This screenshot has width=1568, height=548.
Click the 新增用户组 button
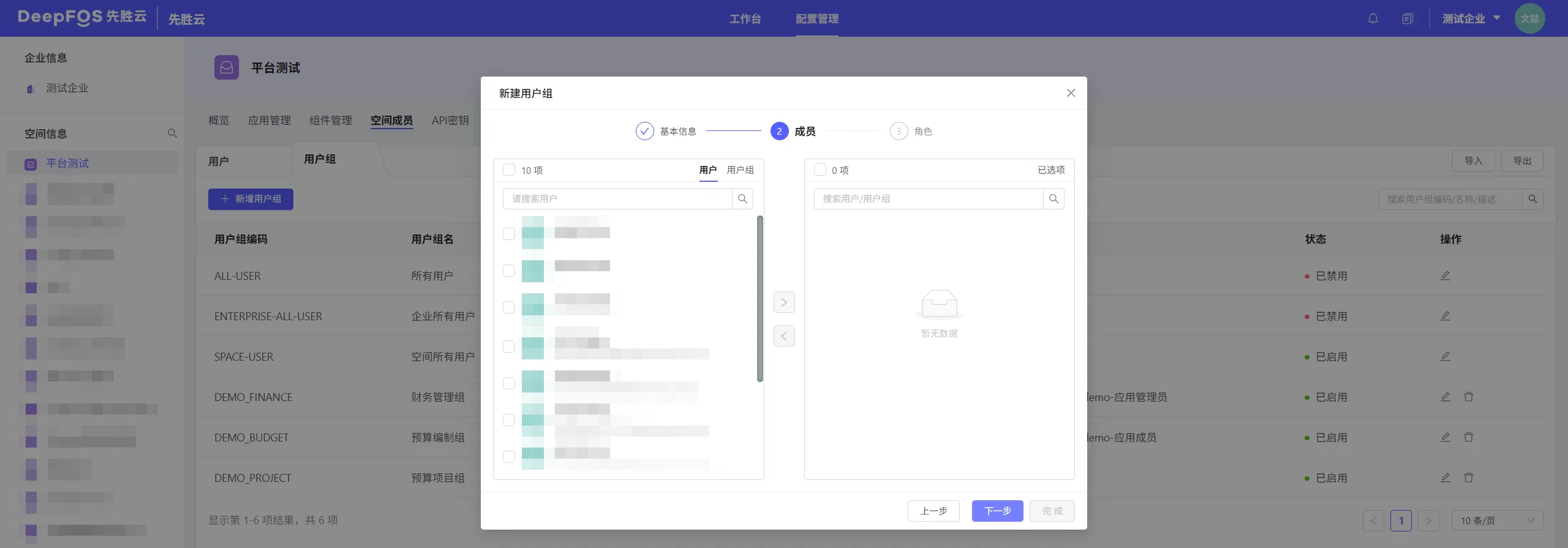point(251,199)
